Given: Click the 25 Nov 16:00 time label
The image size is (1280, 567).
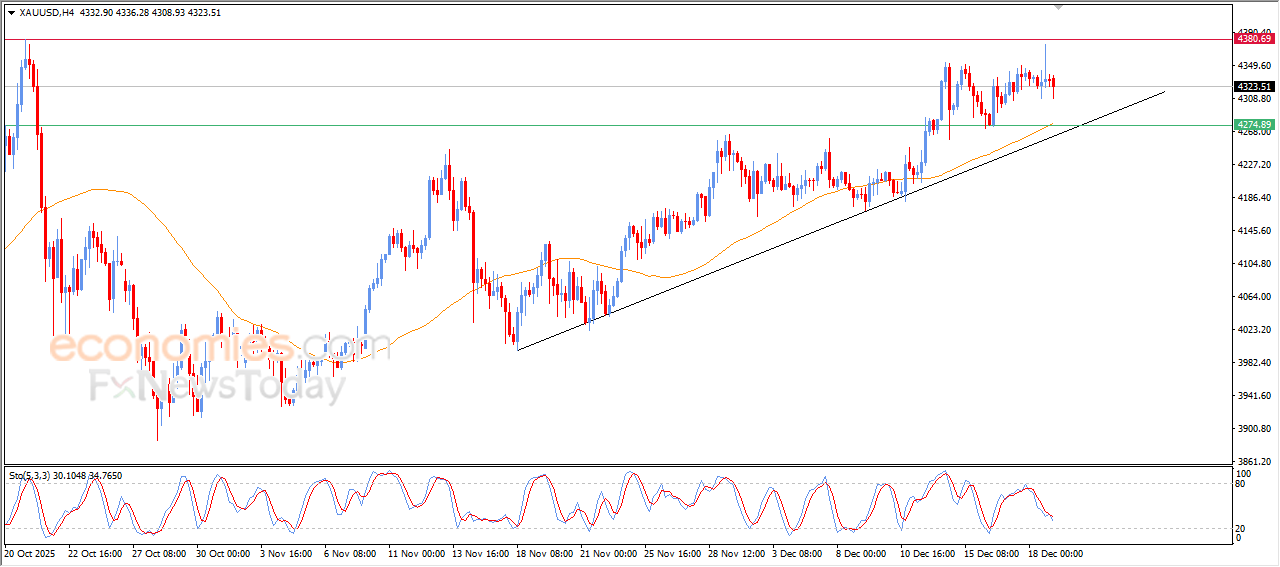Looking at the screenshot, I should click(671, 553).
